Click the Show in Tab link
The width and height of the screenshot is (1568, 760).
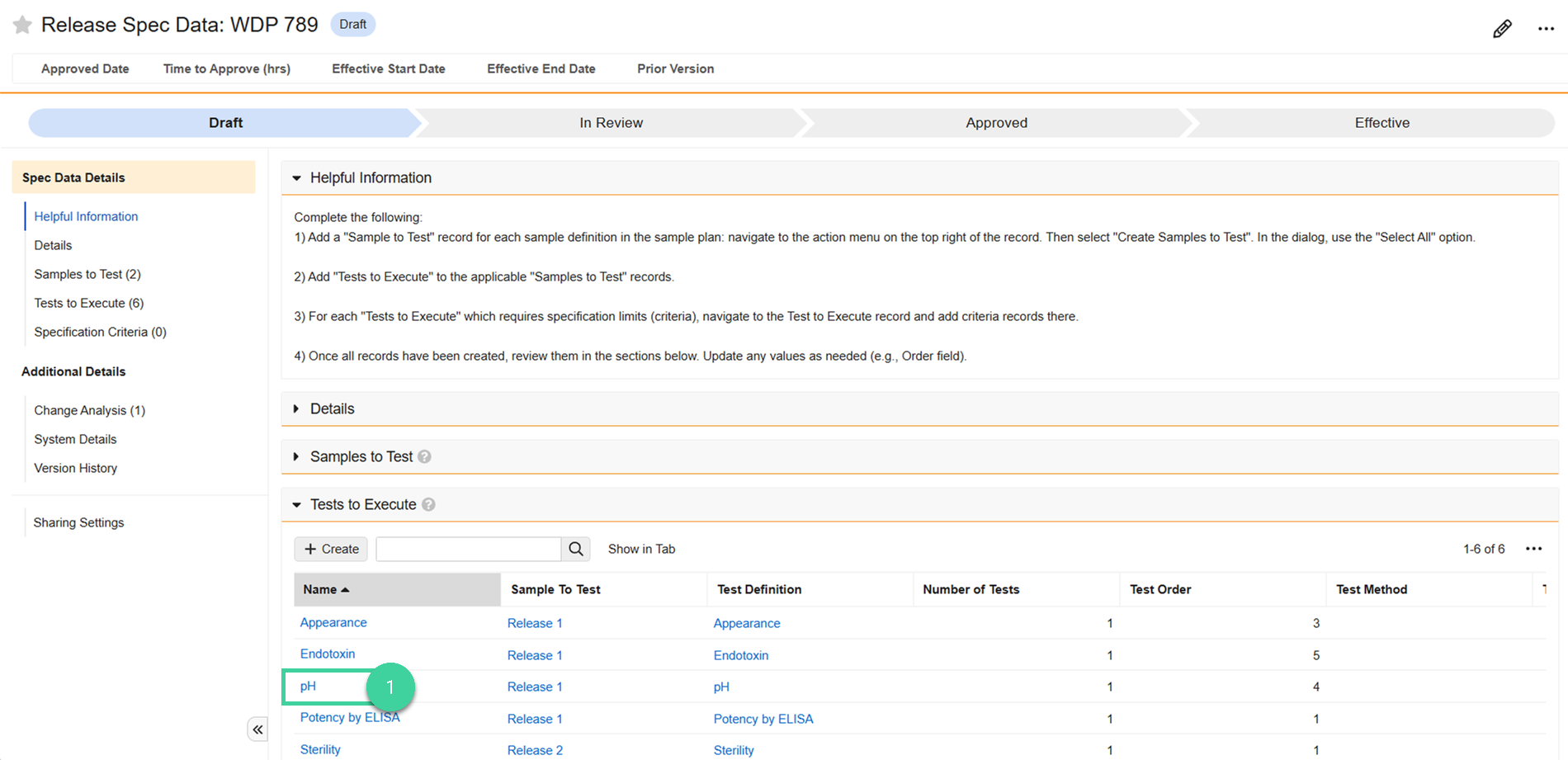[641, 549]
